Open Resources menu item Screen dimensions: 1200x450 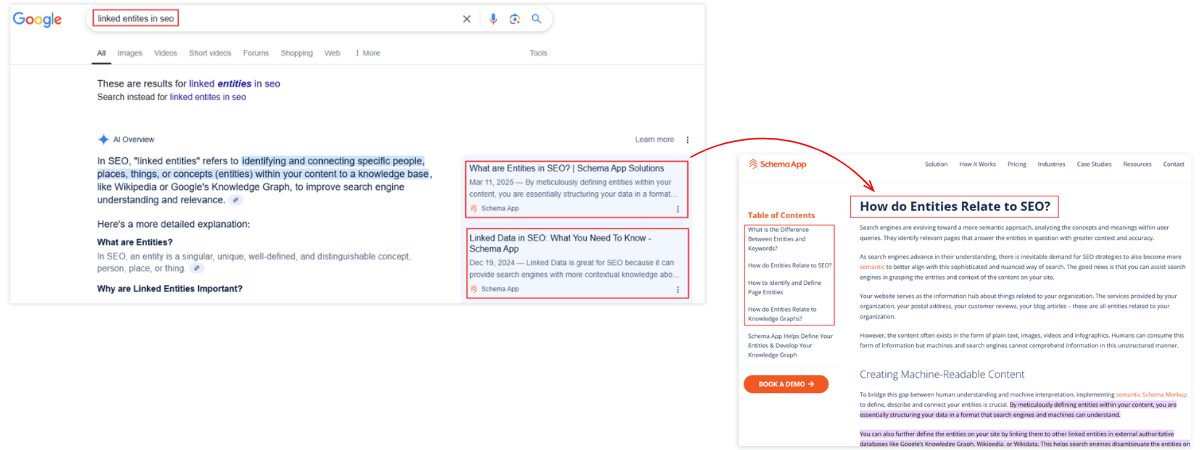(1137, 164)
